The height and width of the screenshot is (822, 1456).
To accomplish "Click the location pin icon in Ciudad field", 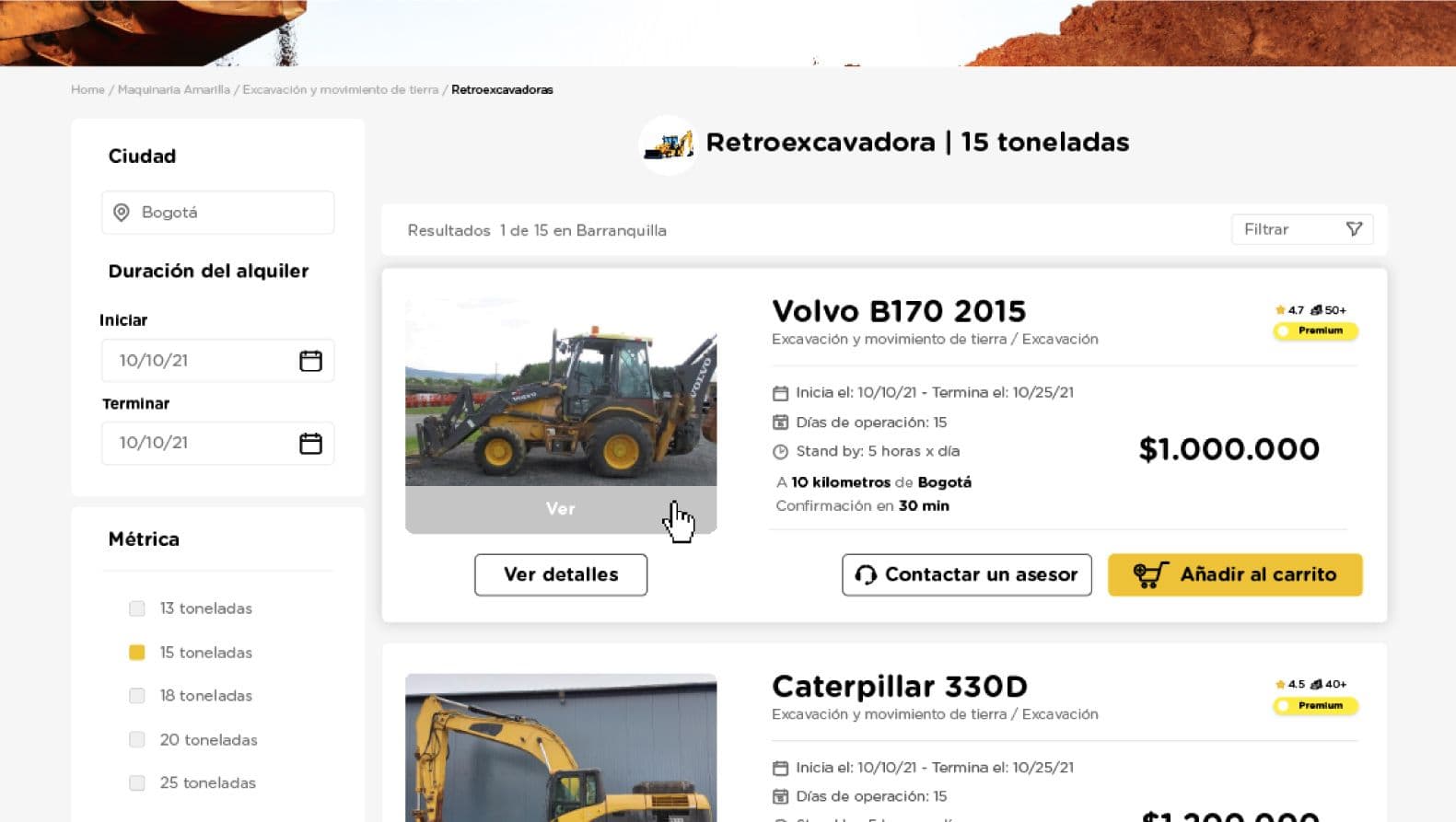I will coord(121,213).
